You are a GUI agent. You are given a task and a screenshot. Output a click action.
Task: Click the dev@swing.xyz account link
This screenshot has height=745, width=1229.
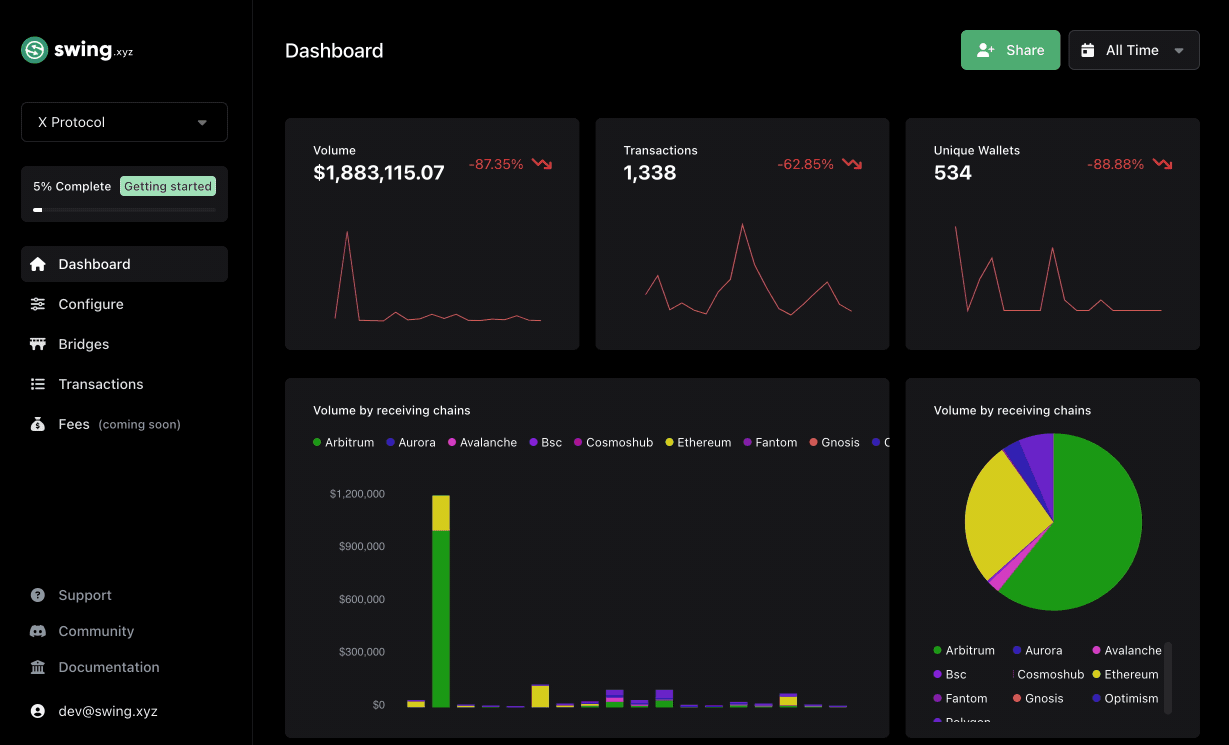coord(107,711)
